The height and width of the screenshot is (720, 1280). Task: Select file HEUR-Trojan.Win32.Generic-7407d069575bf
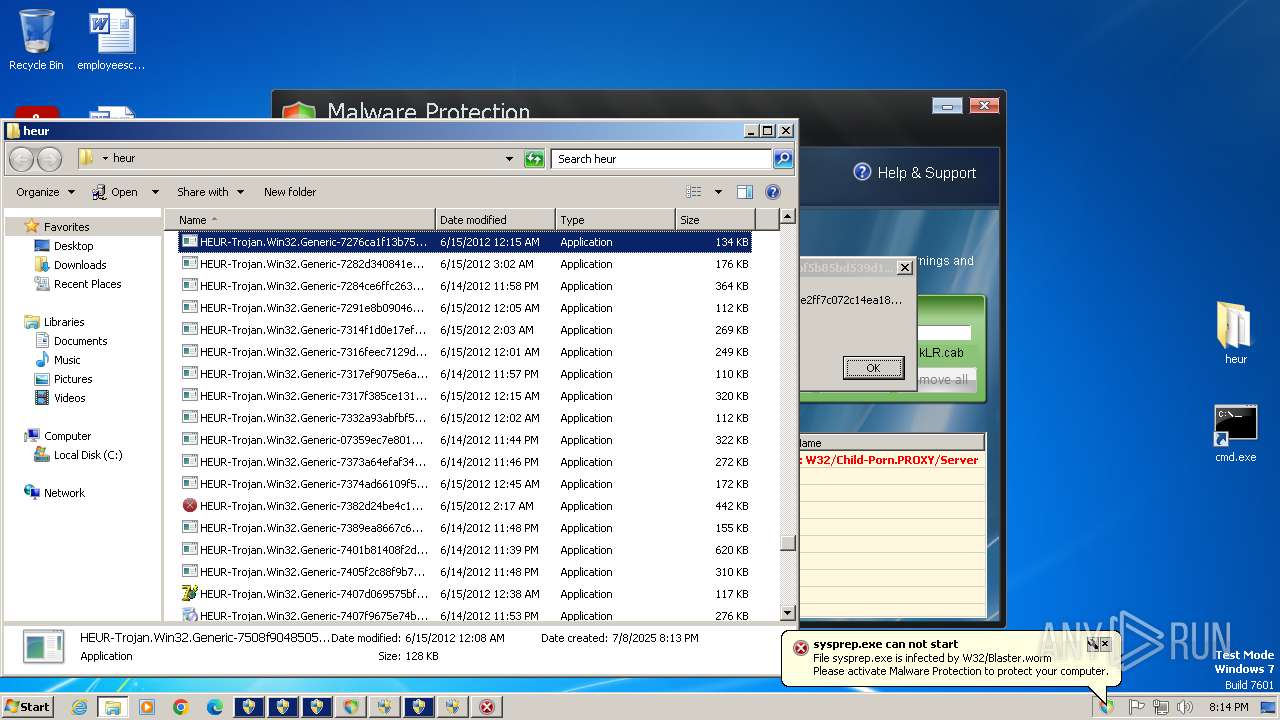pyautogui.click(x=465, y=594)
